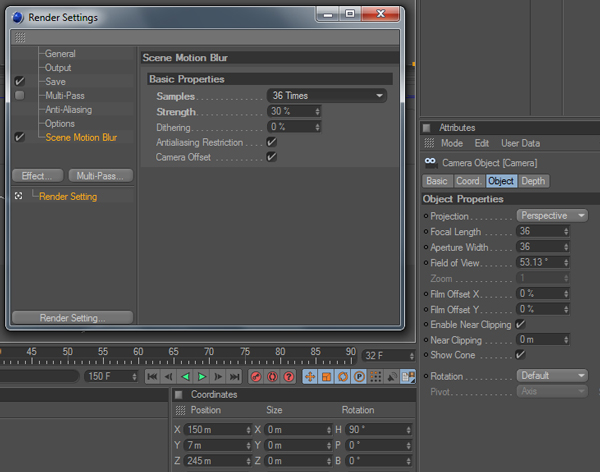Open the Projection dropdown set to Perspective
600x472 pixels.
pos(552,215)
